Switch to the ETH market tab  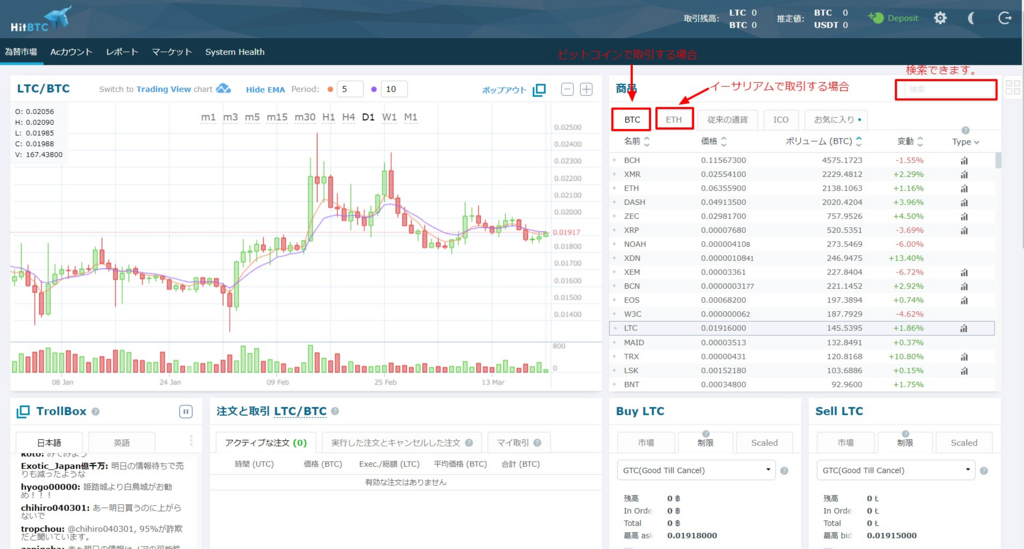point(674,119)
